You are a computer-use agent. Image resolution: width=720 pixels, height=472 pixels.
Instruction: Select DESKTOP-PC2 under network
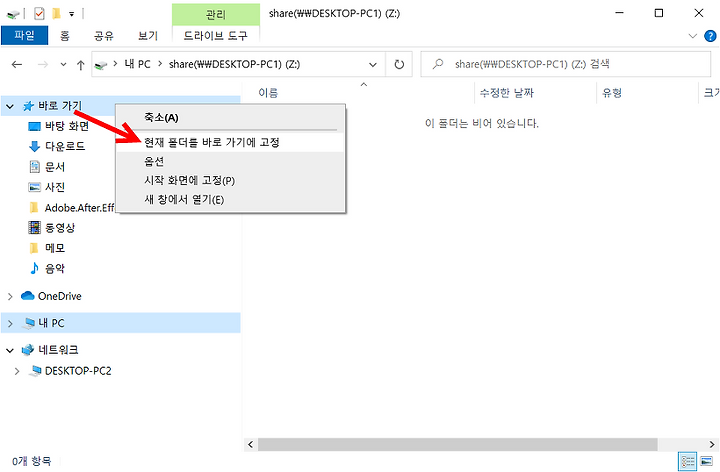(78, 371)
